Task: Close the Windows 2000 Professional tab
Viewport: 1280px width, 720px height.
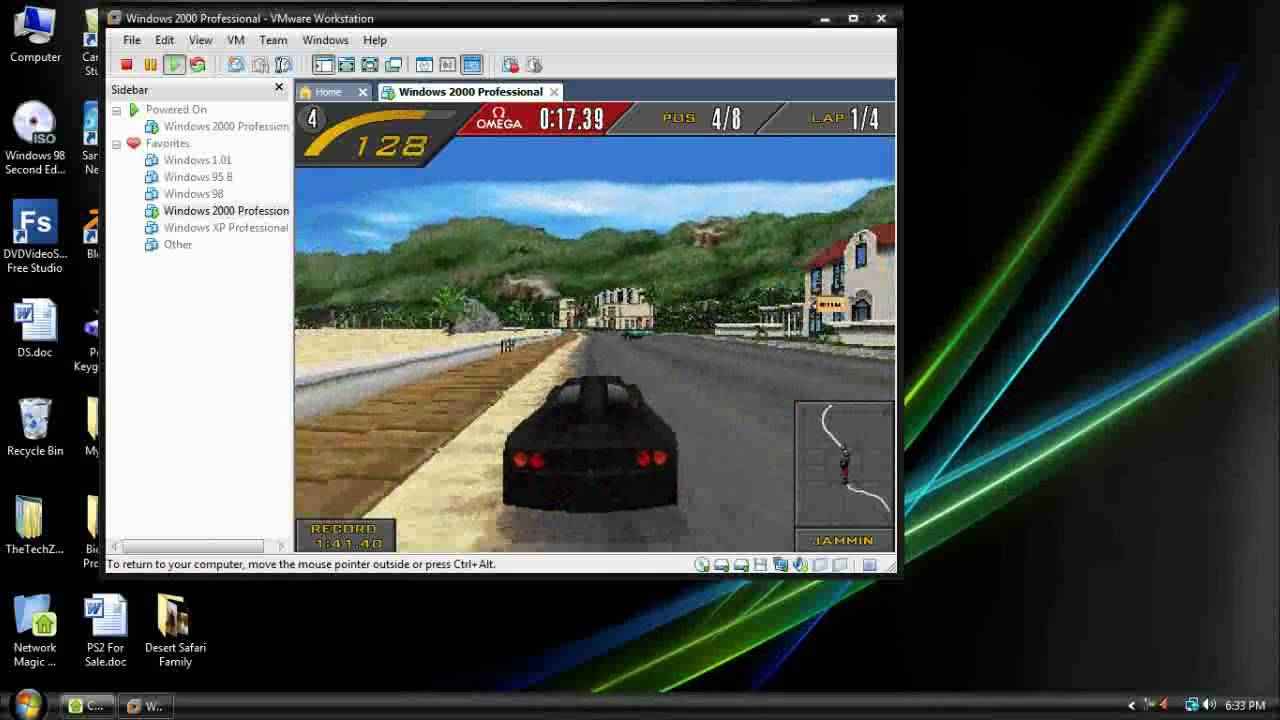Action: coord(554,92)
